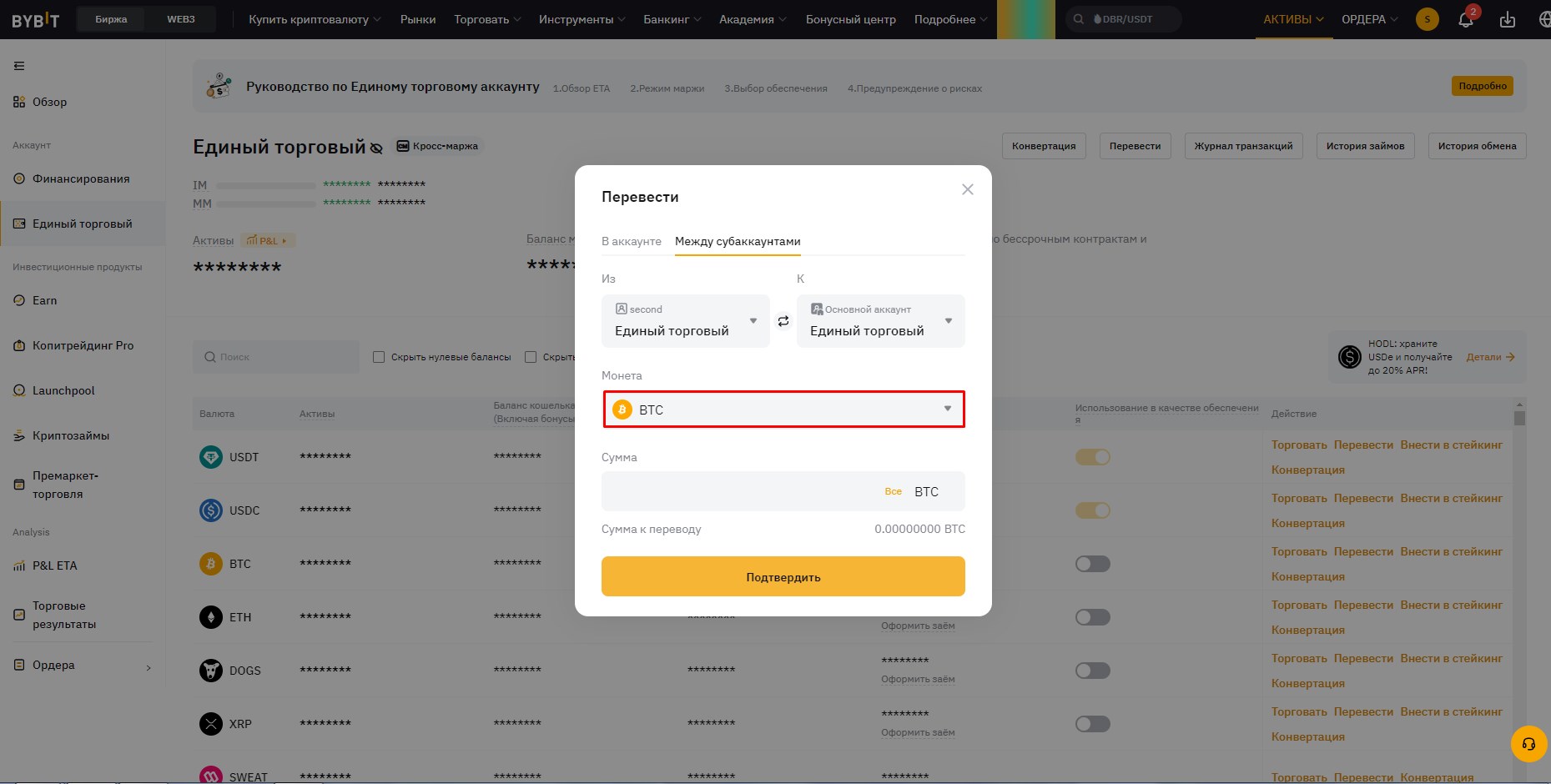Click the Сумма input field
The image size is (1551, 784).
[x=783, y=491]
